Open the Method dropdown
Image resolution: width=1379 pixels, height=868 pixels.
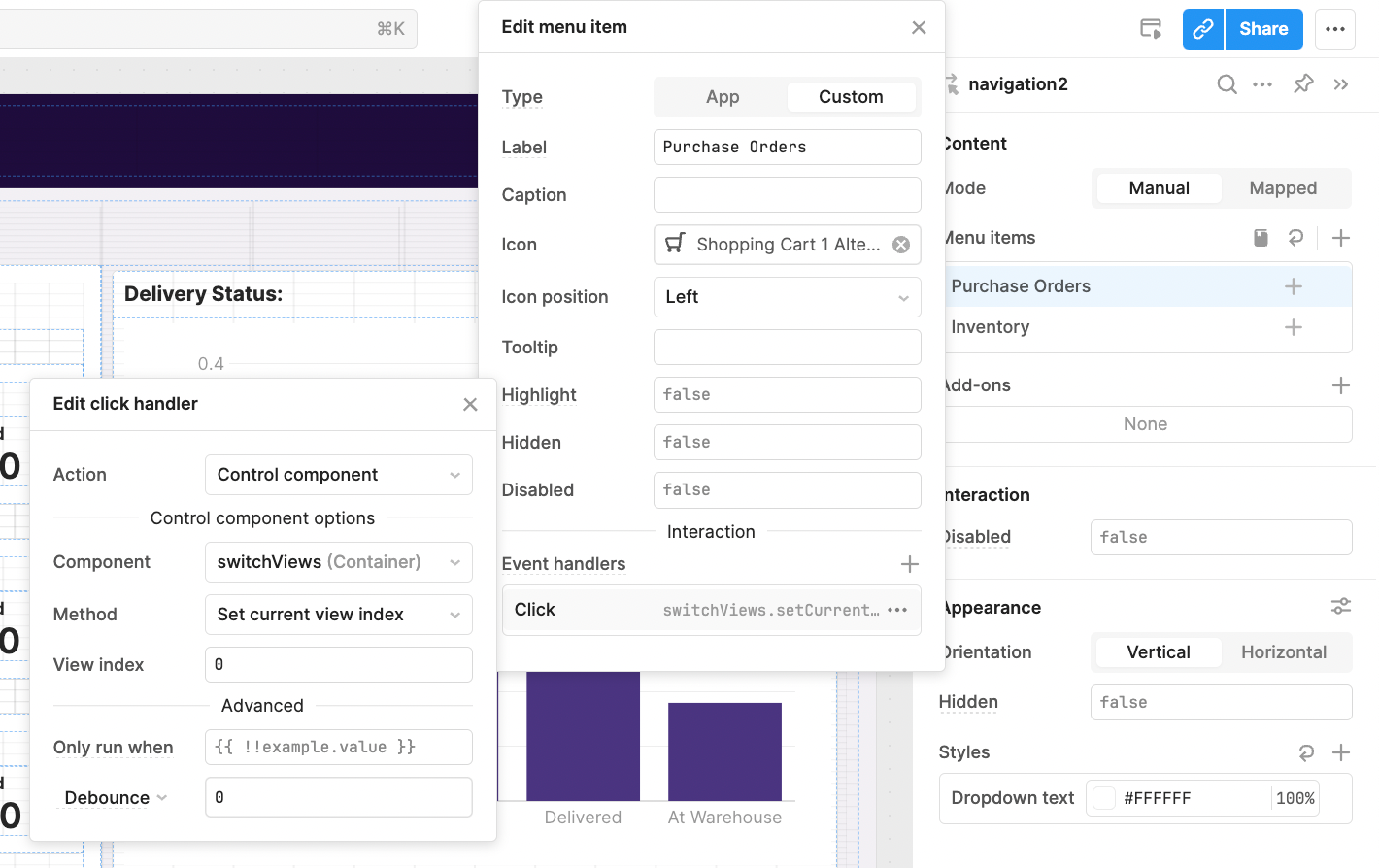(338, 615)
